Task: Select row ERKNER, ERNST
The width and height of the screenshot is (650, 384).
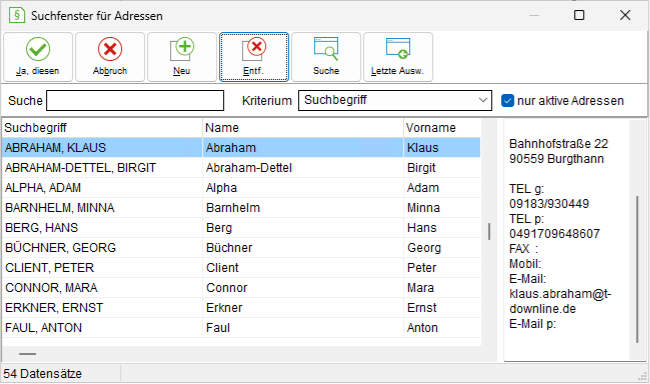Action: click(241, 307)
